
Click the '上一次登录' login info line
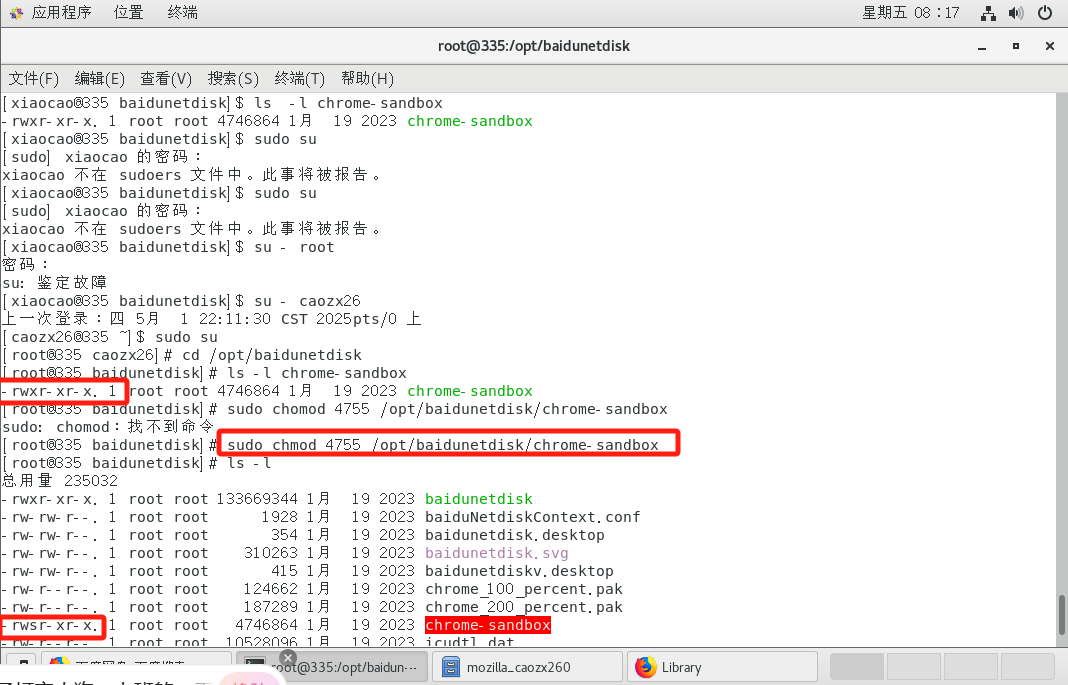click(212, 319)
